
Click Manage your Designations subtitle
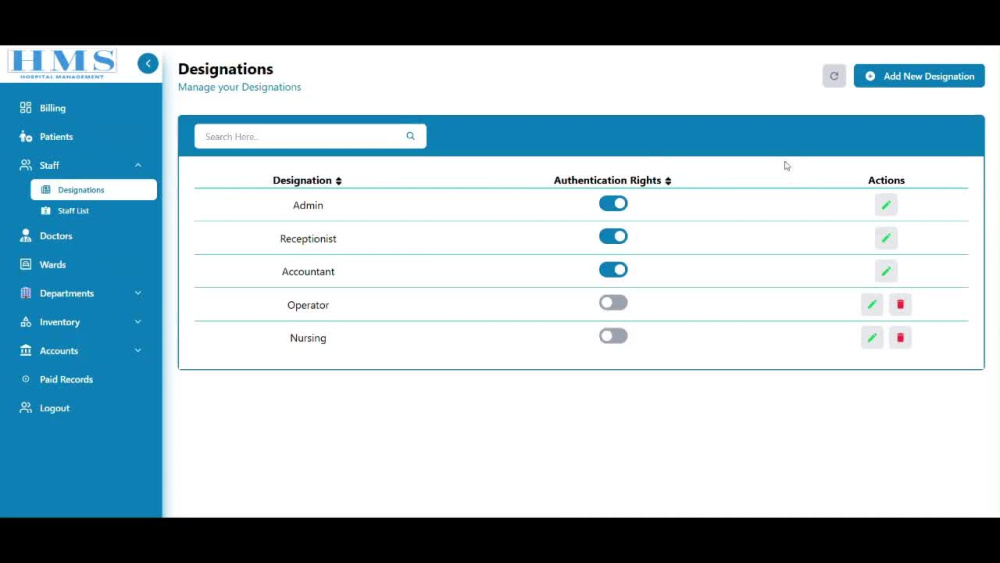coord(239,87)
